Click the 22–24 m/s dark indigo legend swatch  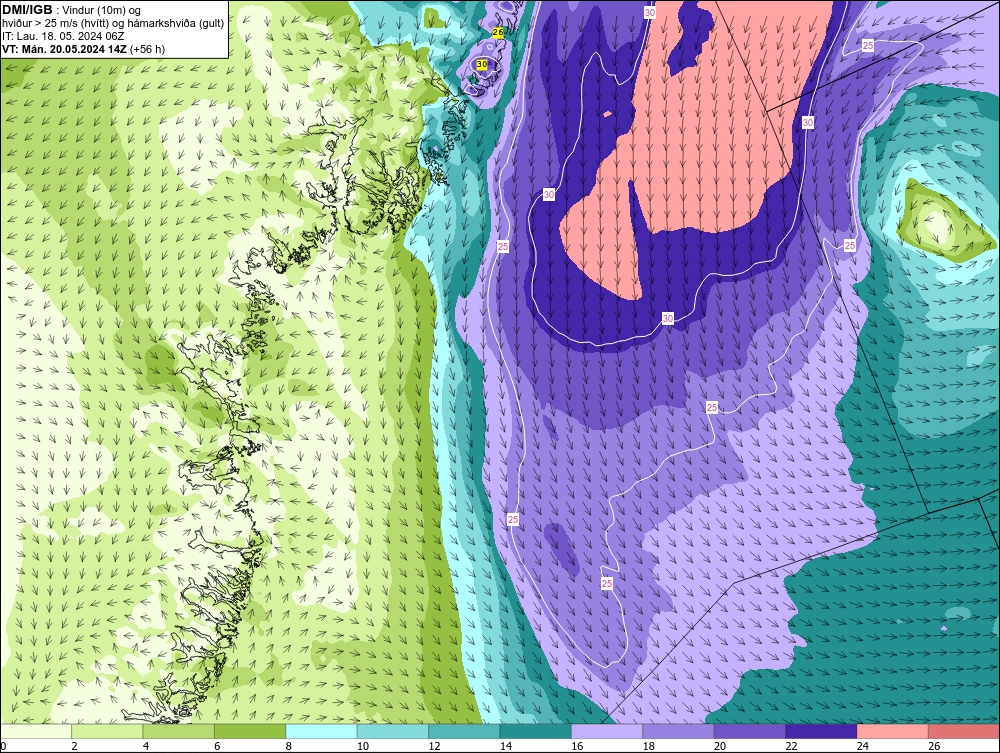pyautogui.click(x=822, y=731)
